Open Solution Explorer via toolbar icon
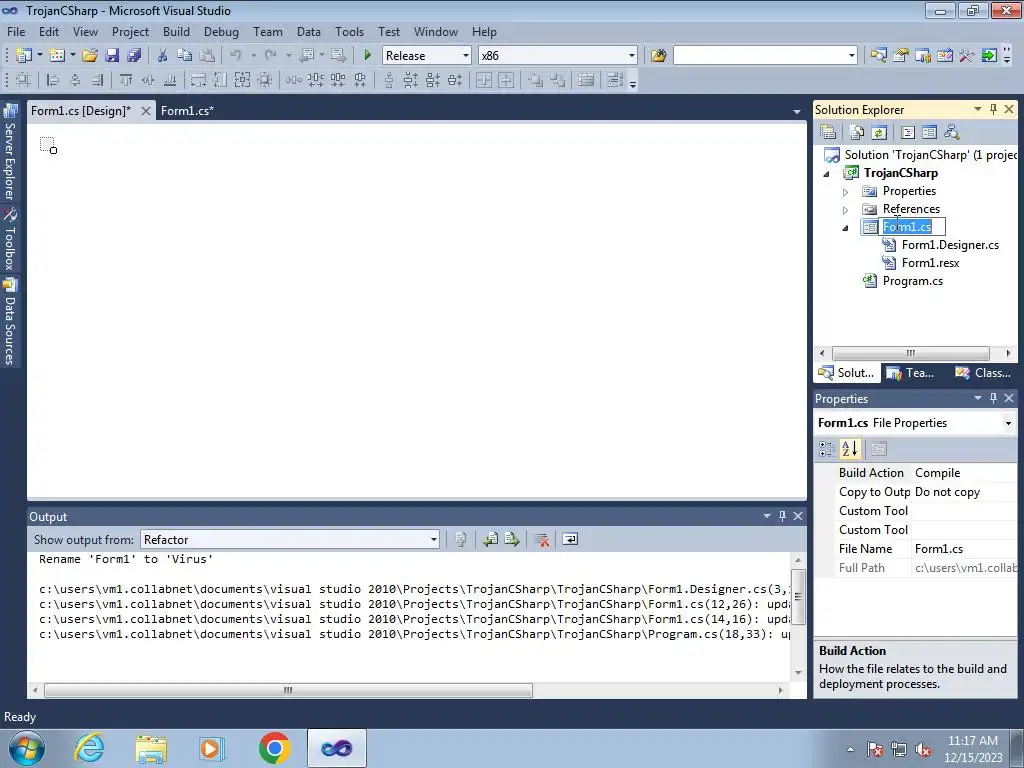 coord(878,56)
